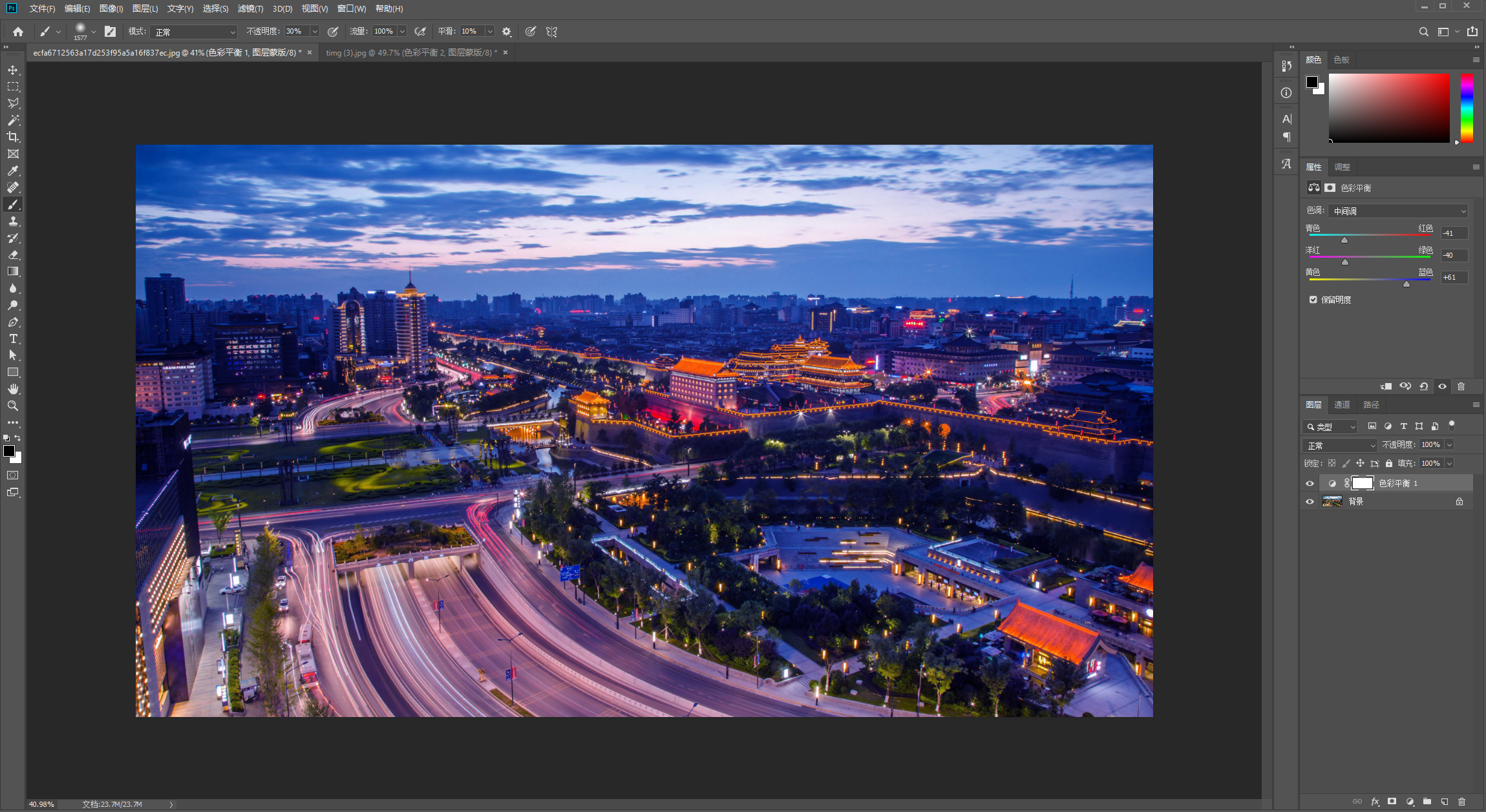Switch to the 调整 panel tab

coord(1342,167)
